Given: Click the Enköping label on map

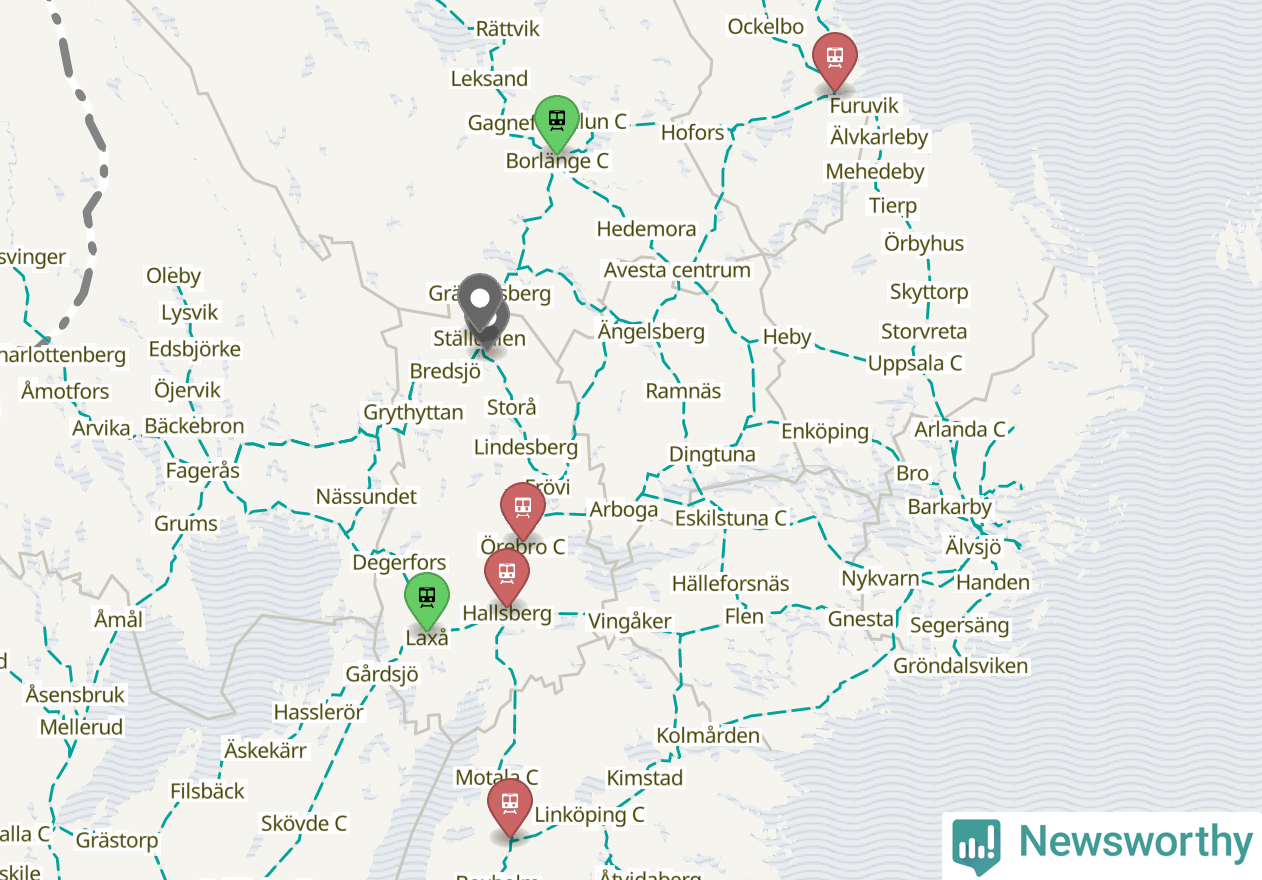Looking at the screenshot, I should (825, 431).
